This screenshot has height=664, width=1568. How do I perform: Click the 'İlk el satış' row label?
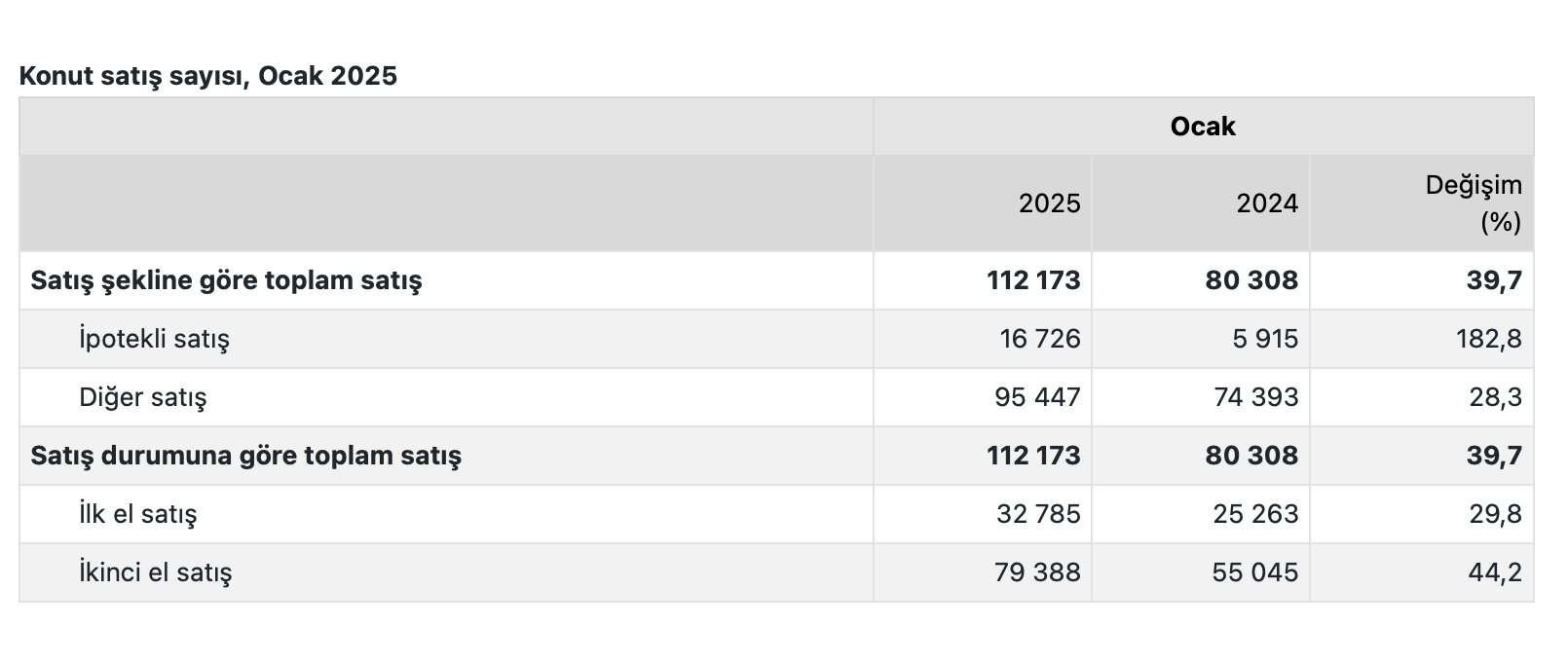[137, 514]
